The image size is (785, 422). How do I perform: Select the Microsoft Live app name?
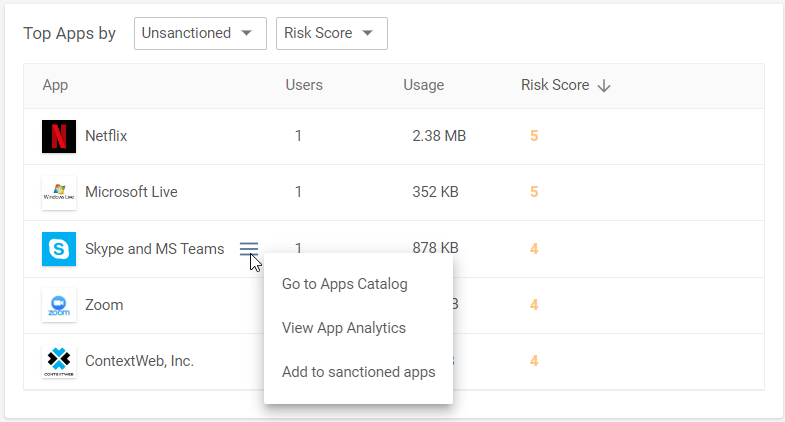[131, 192]
